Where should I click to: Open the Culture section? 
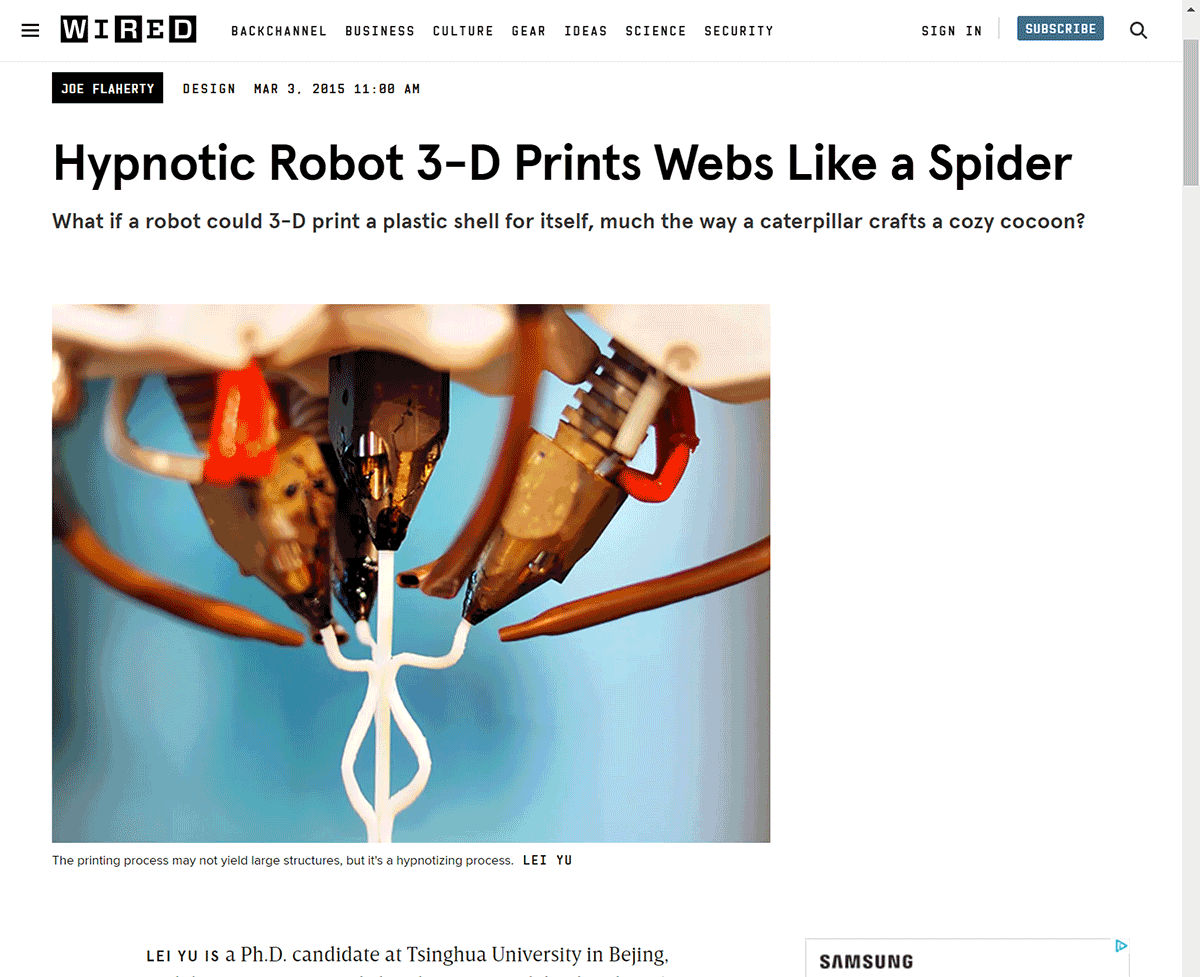[x=463, y=31]
